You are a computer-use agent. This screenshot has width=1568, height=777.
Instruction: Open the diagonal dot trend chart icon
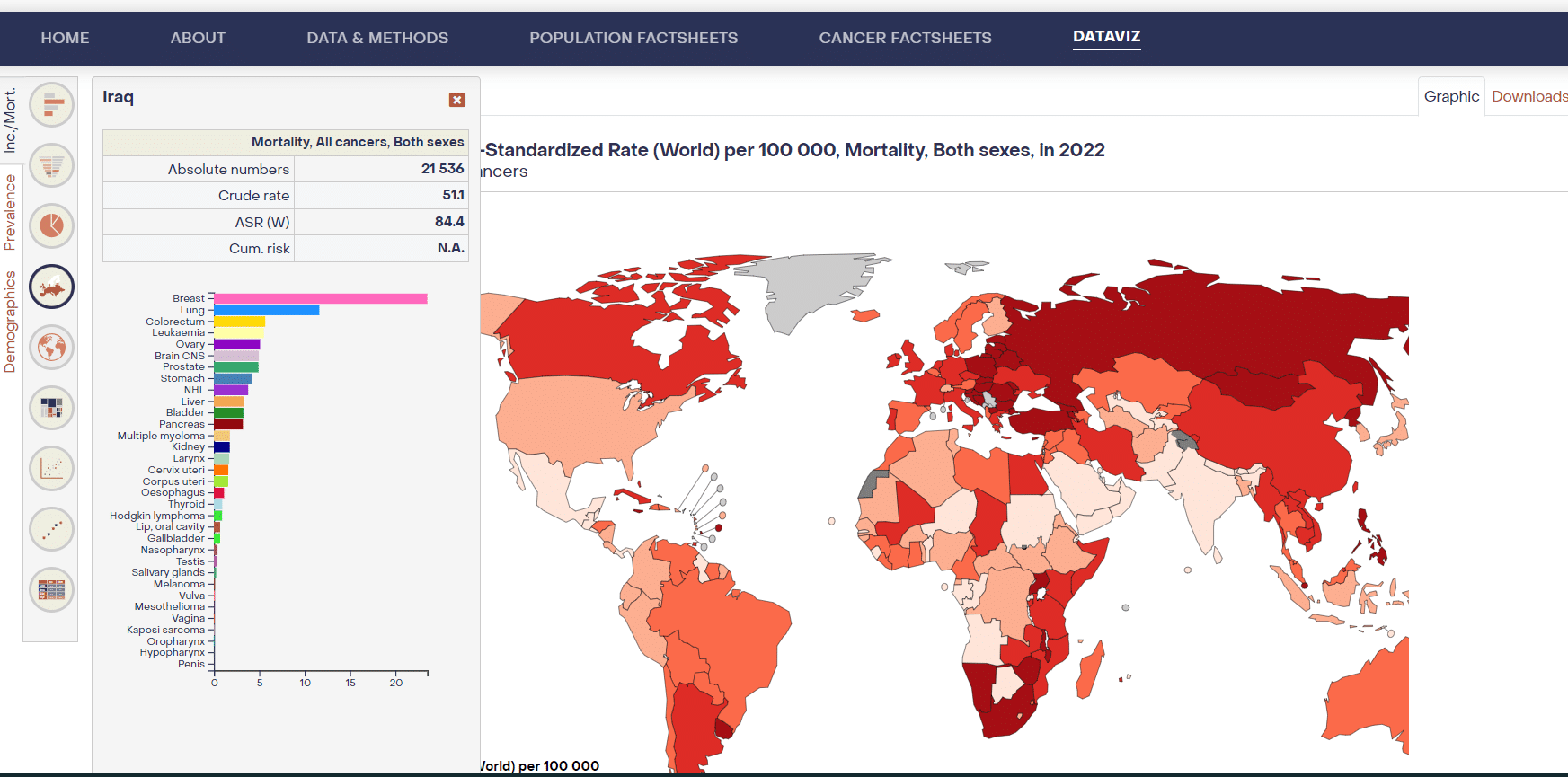point(52,529)
